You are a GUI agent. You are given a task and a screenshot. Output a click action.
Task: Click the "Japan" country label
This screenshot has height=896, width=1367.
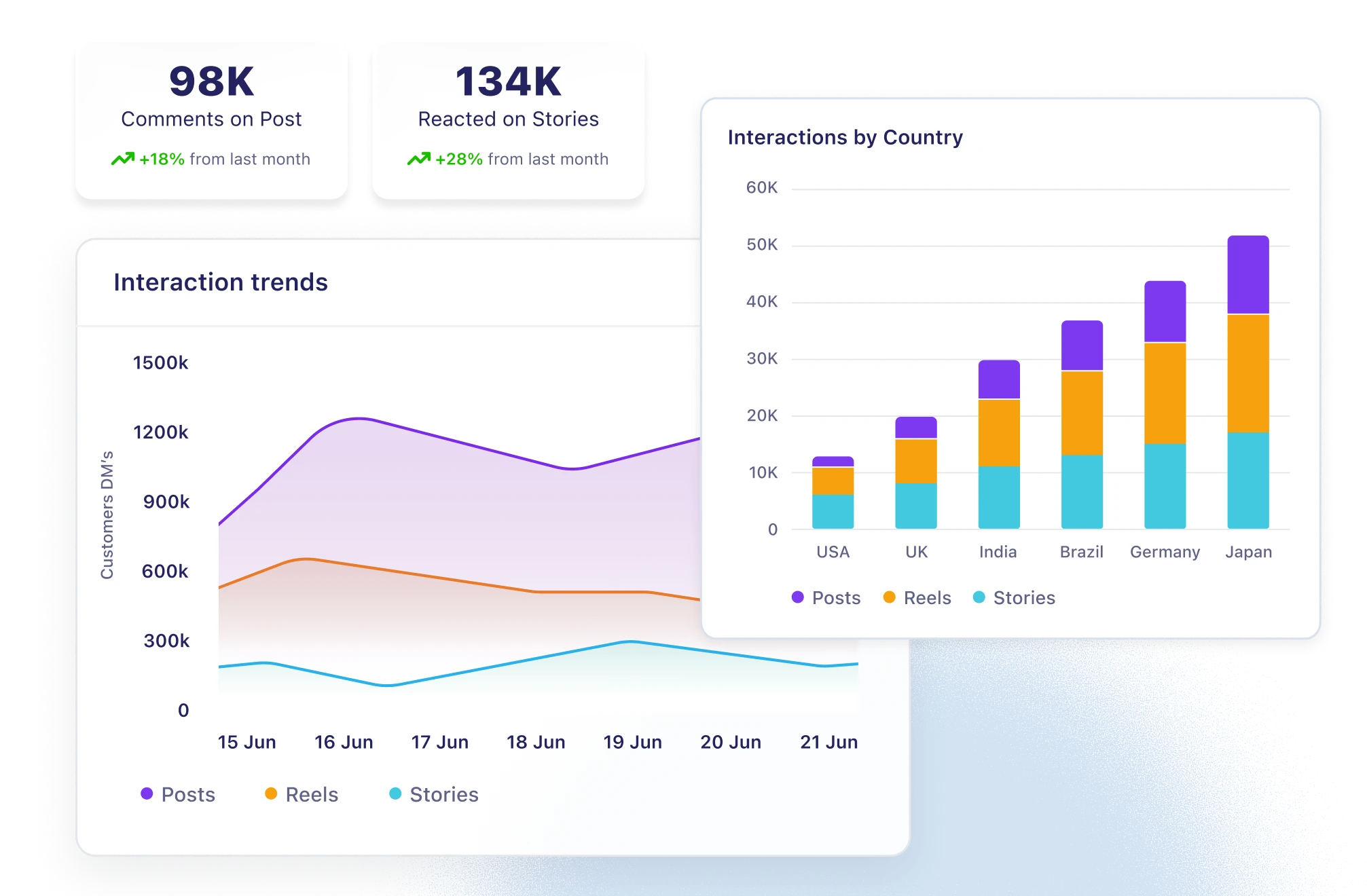click(1249, 552)
